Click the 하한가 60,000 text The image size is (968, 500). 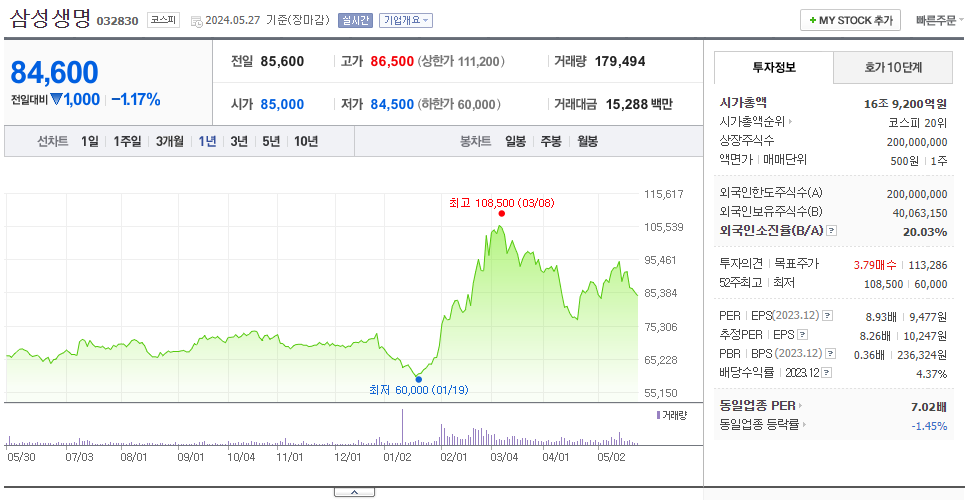[x=459, y=105]
